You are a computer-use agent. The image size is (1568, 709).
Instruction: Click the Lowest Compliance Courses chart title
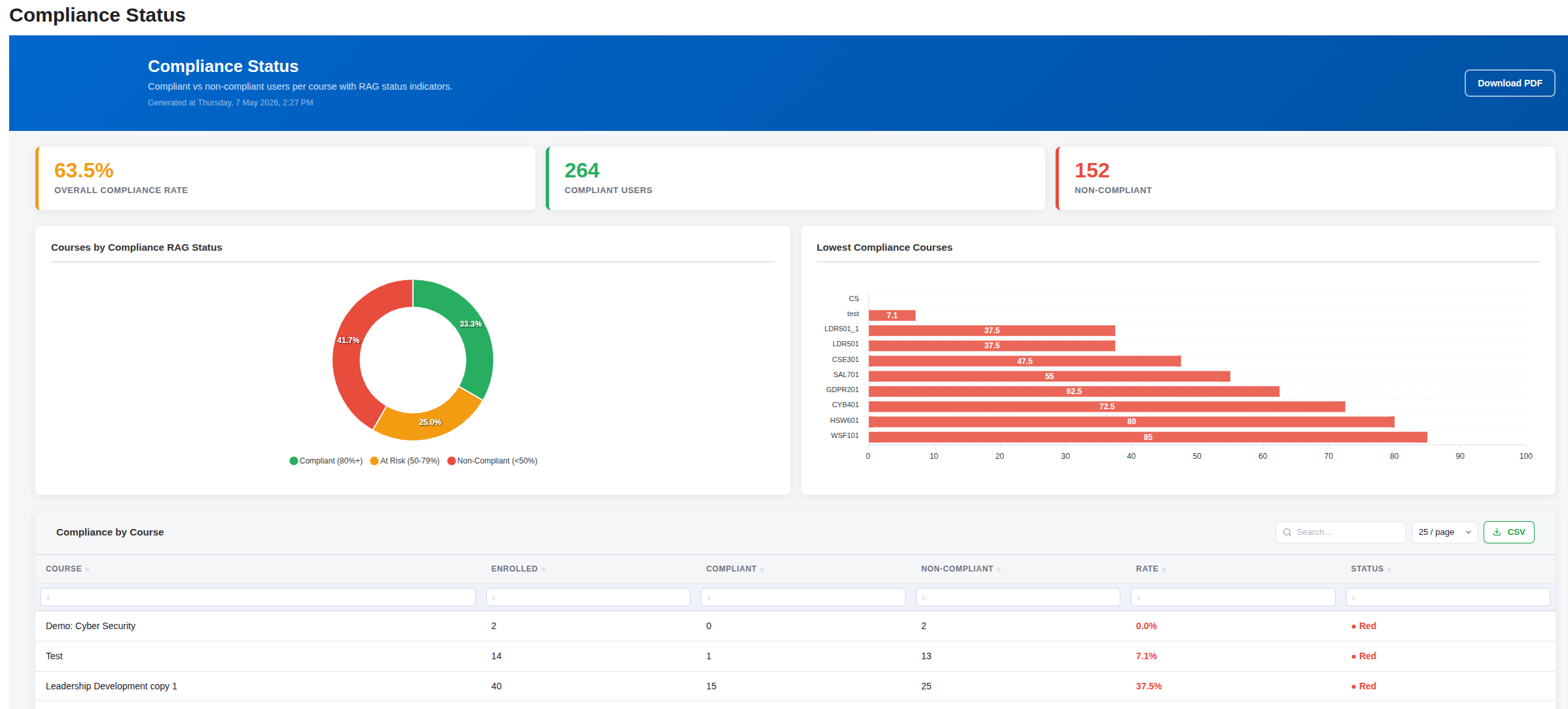click(884, 247)
